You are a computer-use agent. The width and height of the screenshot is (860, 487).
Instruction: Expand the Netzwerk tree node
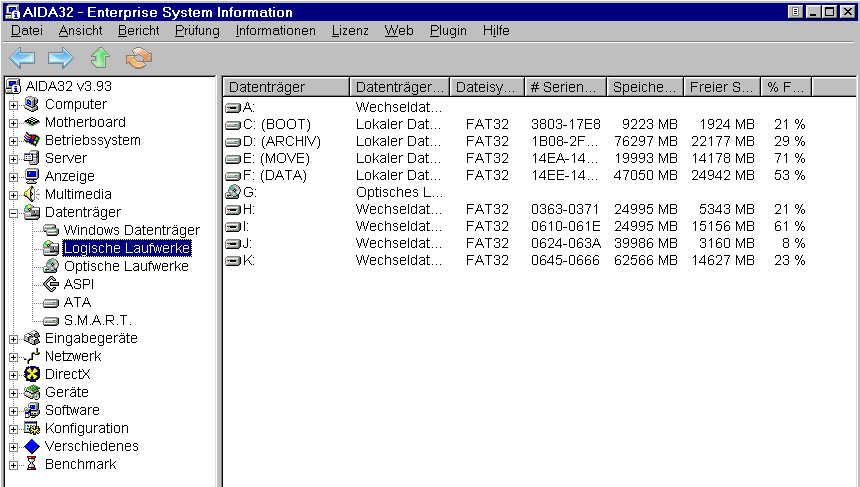tap(14, 356)
